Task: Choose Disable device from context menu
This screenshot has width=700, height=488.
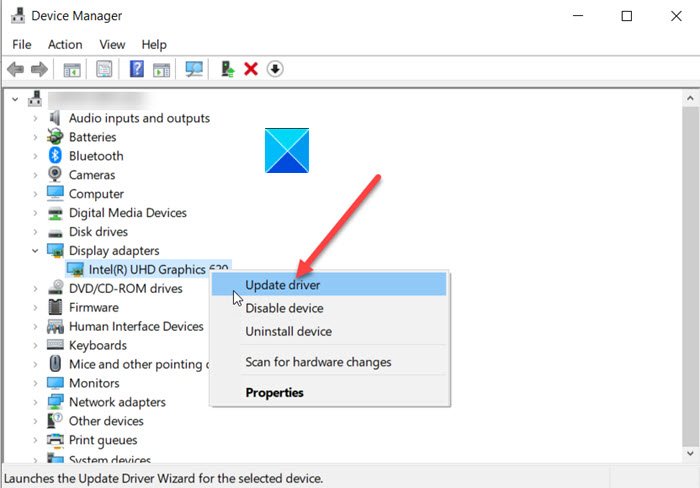Action: click(x=329, y=308)
